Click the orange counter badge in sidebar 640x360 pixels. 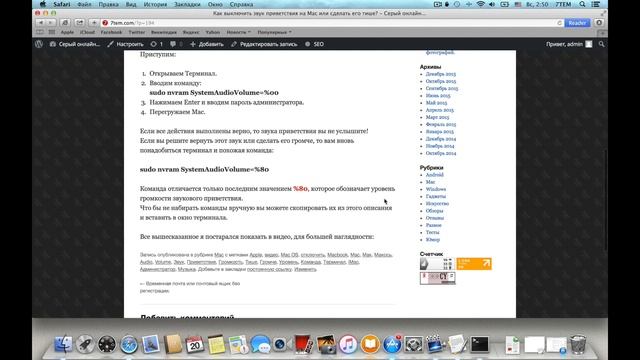(x=473, y=264)
